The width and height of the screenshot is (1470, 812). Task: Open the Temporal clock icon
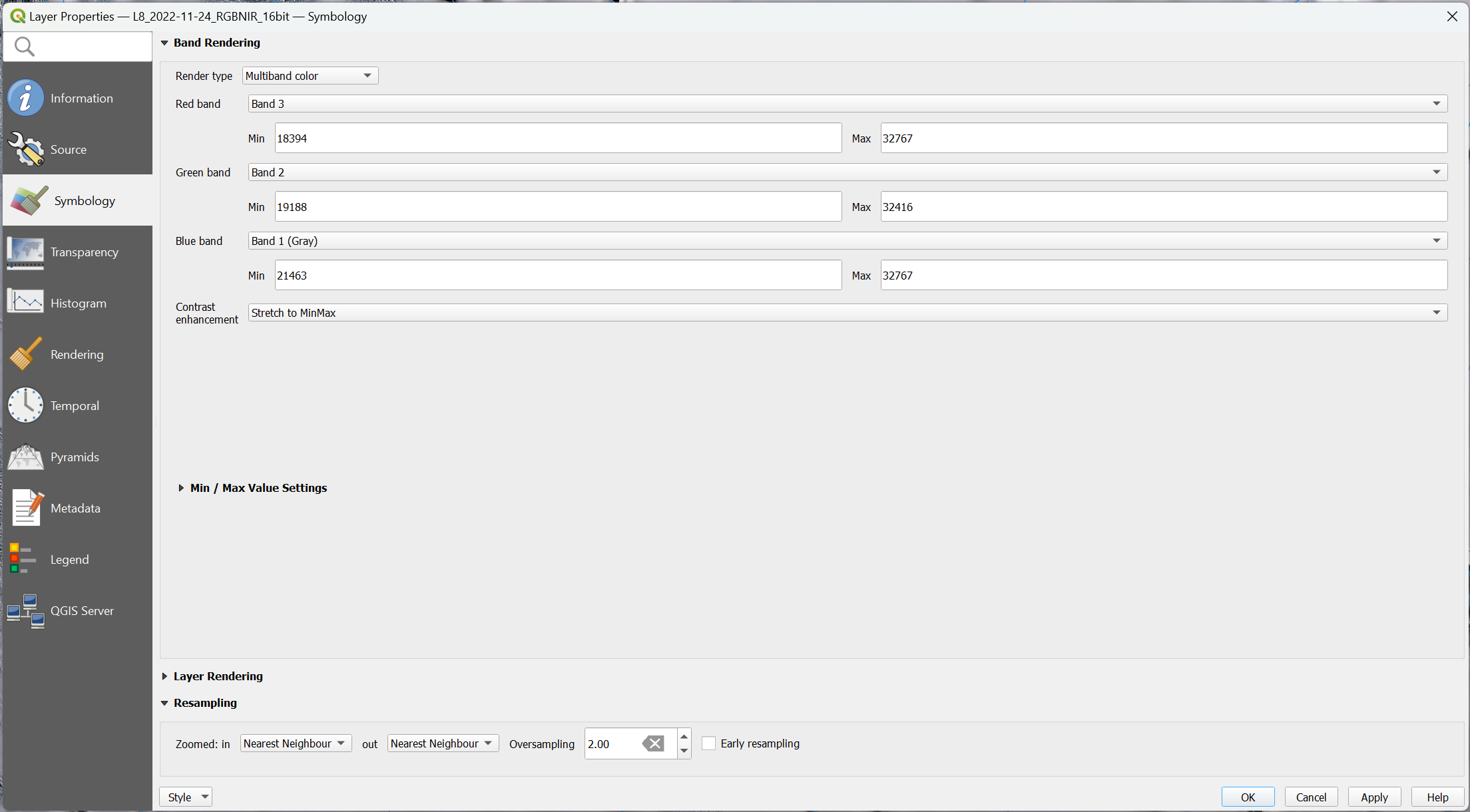coord(25,405)
